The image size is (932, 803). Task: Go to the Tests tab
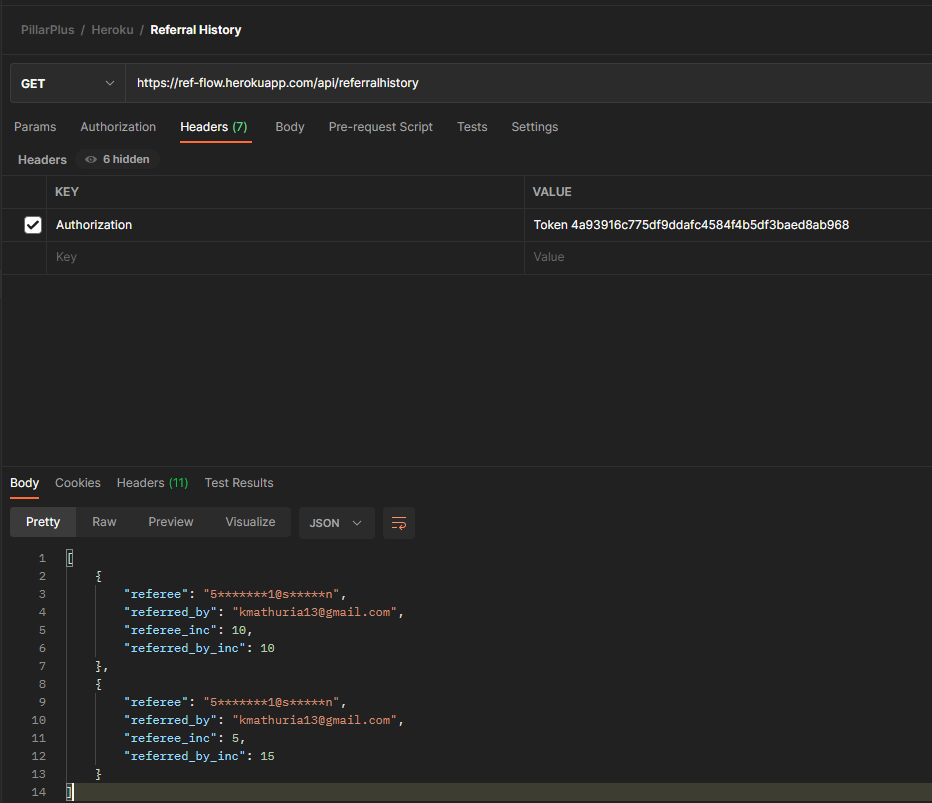[x=472, y=127]
